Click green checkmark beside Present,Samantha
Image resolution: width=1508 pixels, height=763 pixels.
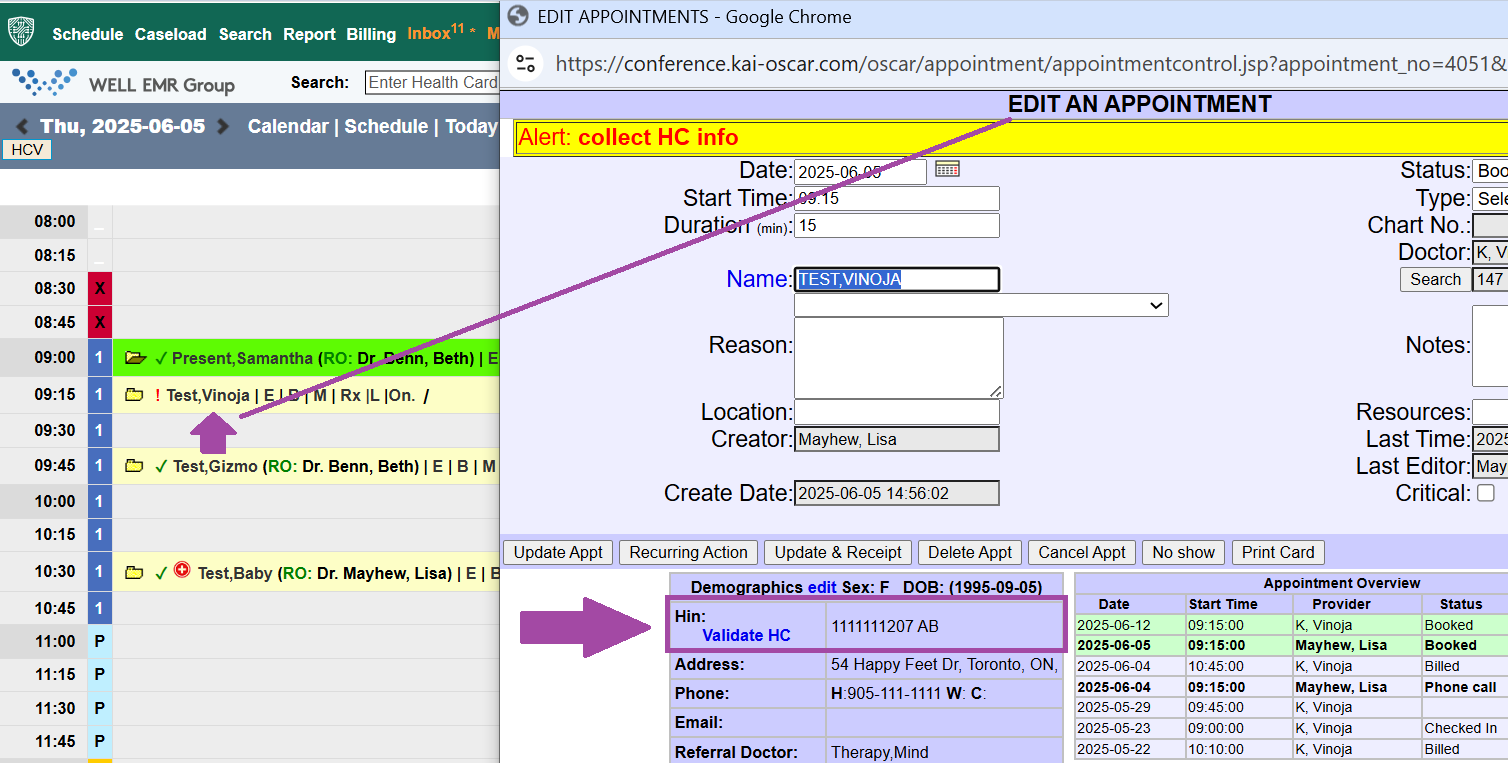coord(161,358)
